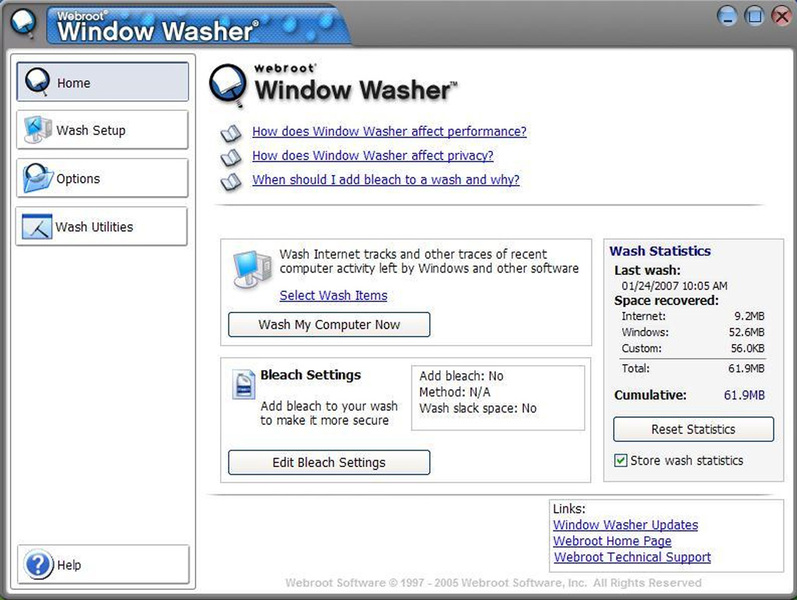Screen dimensions: 797x600
Task: Click large Window Washer squeegee logo
Action: pyautogui.click(x=228, y=85)
